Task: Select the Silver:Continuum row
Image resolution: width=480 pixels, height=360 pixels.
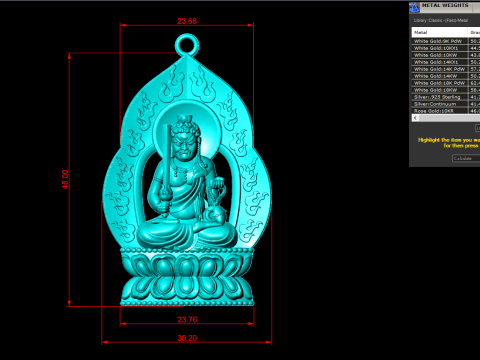Action: click(446, 104)
